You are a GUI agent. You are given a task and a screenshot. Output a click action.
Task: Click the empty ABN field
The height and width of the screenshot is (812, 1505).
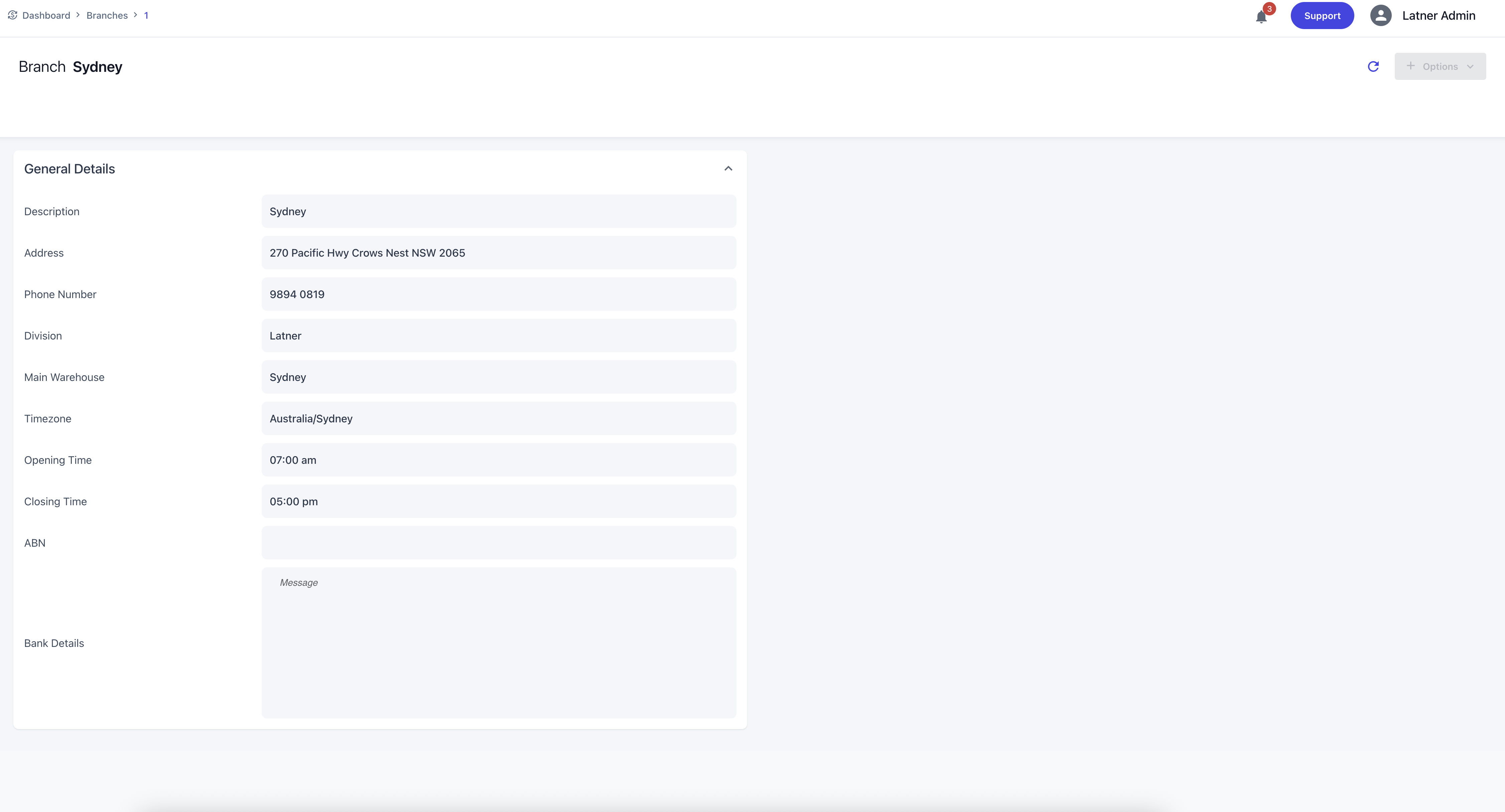[x=498, y=543]
